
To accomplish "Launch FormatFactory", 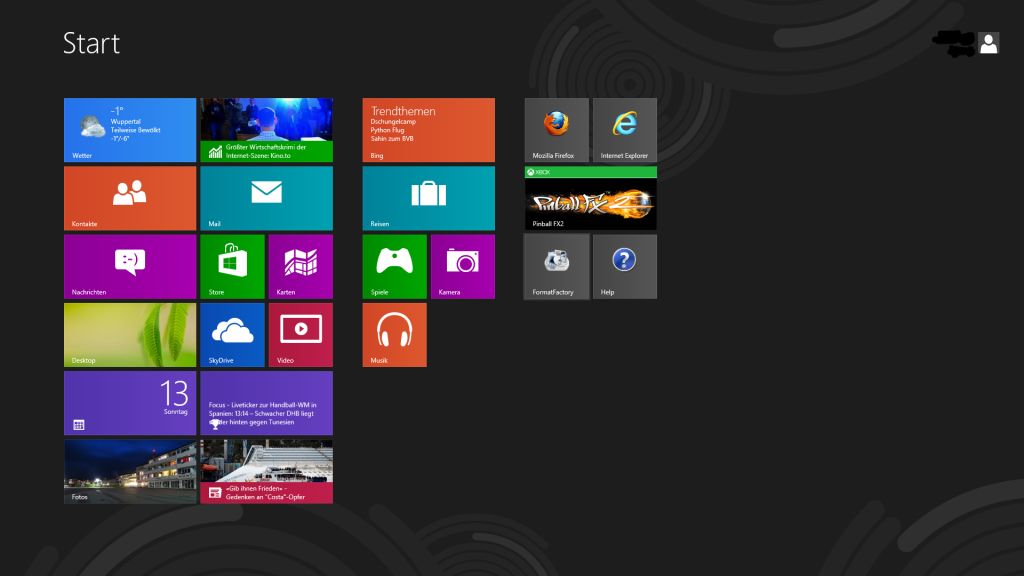I will tap(556, 266).
